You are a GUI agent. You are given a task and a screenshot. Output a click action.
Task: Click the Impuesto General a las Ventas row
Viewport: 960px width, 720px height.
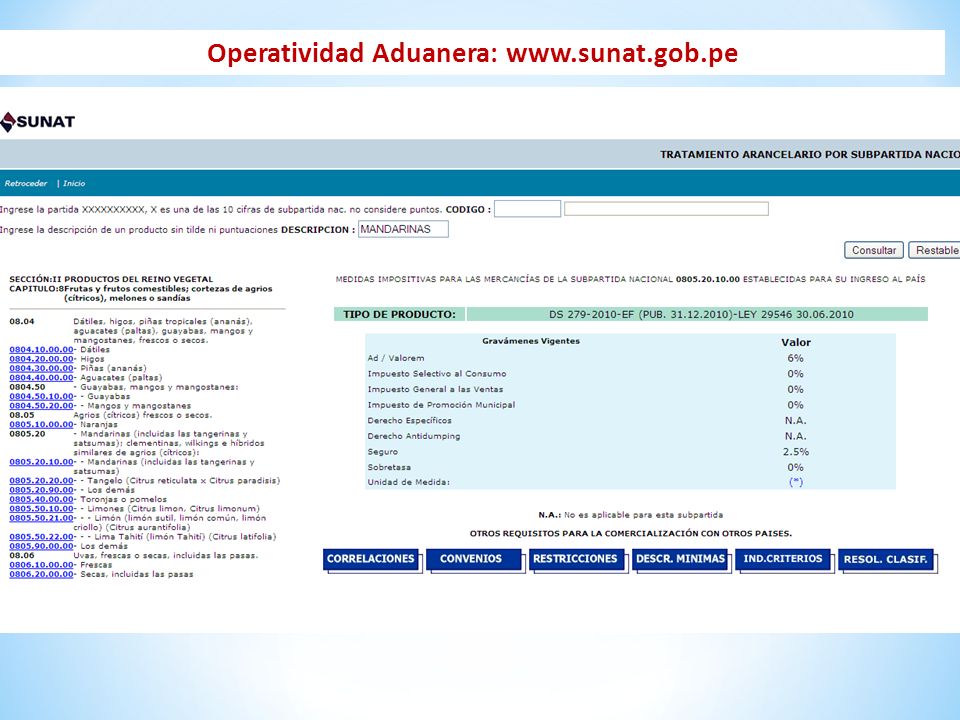tap(631, 389)
